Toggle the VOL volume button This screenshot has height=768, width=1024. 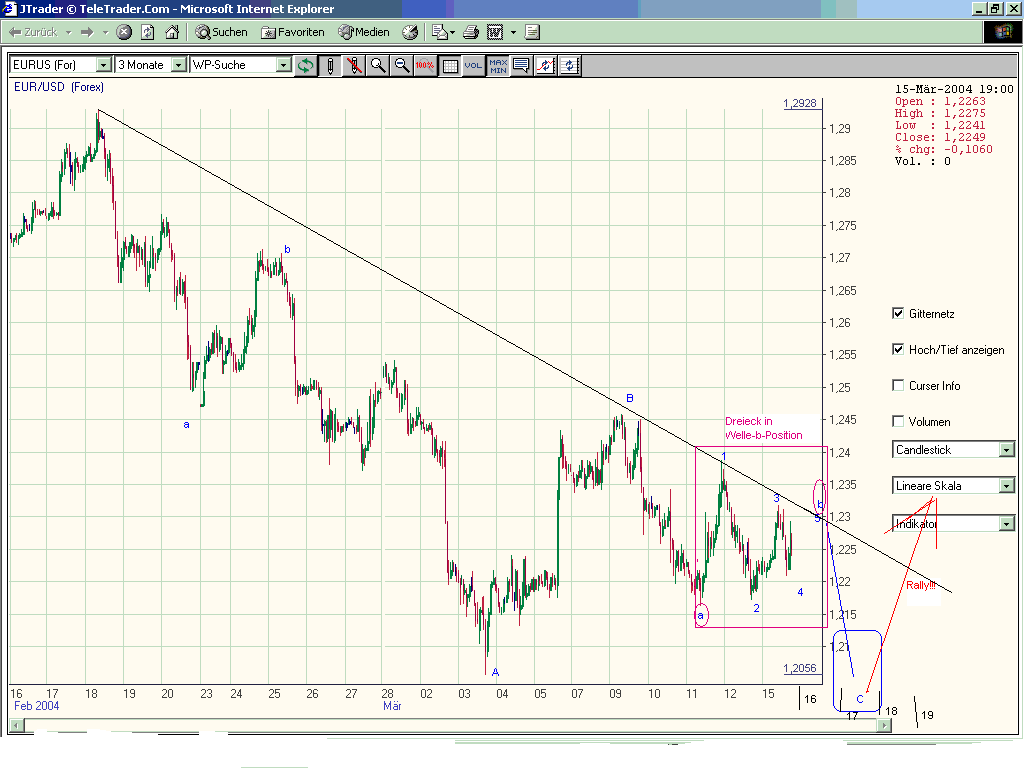click(473, 65)
